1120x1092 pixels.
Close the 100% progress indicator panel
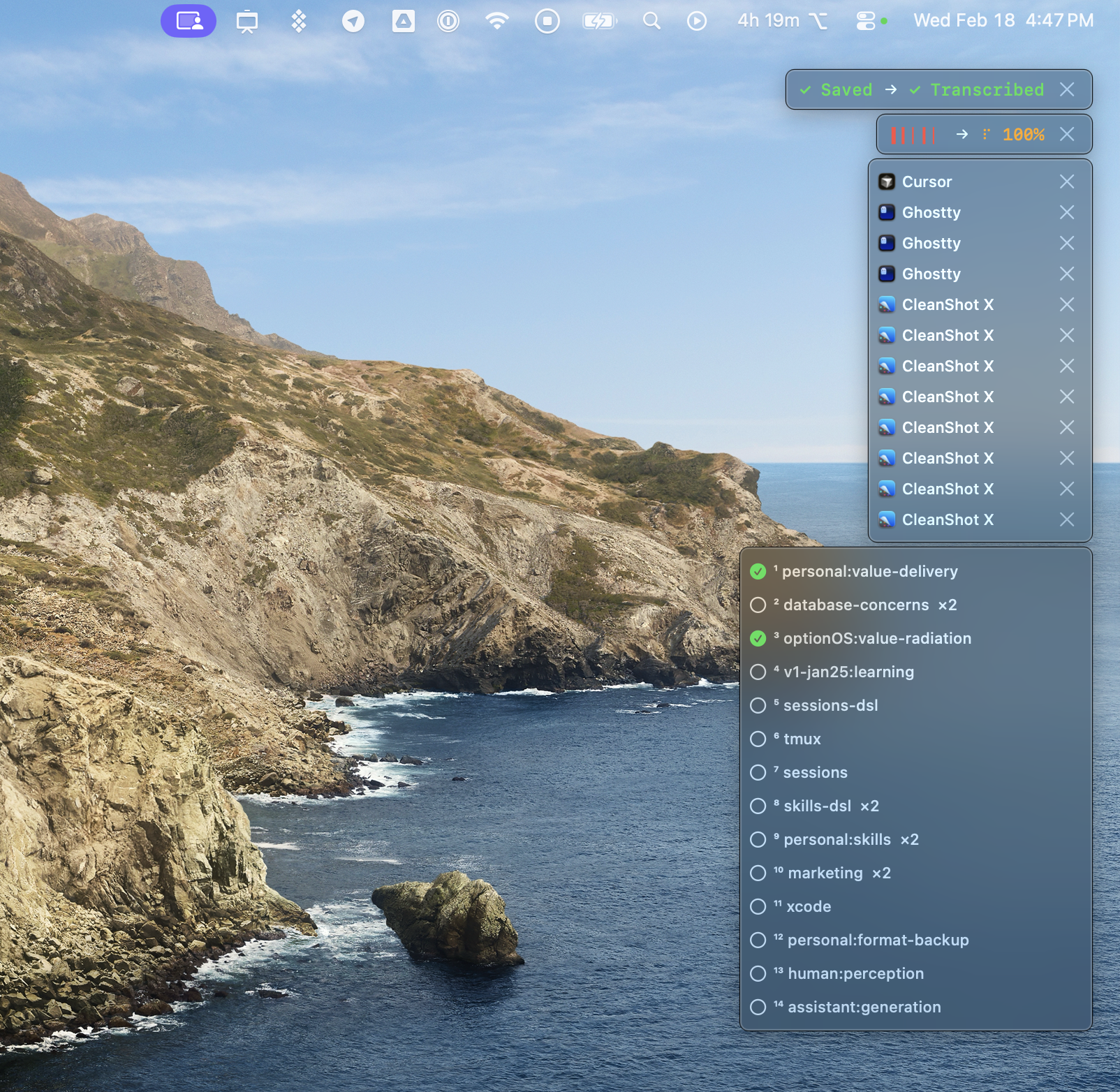click(1067, 134)
